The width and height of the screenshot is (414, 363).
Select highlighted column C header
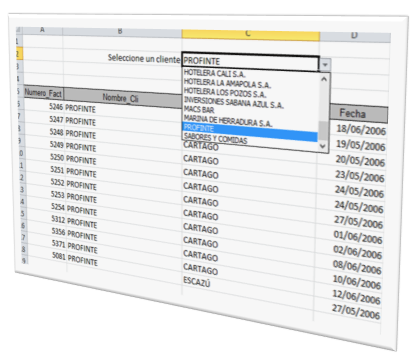click(251, 35)
